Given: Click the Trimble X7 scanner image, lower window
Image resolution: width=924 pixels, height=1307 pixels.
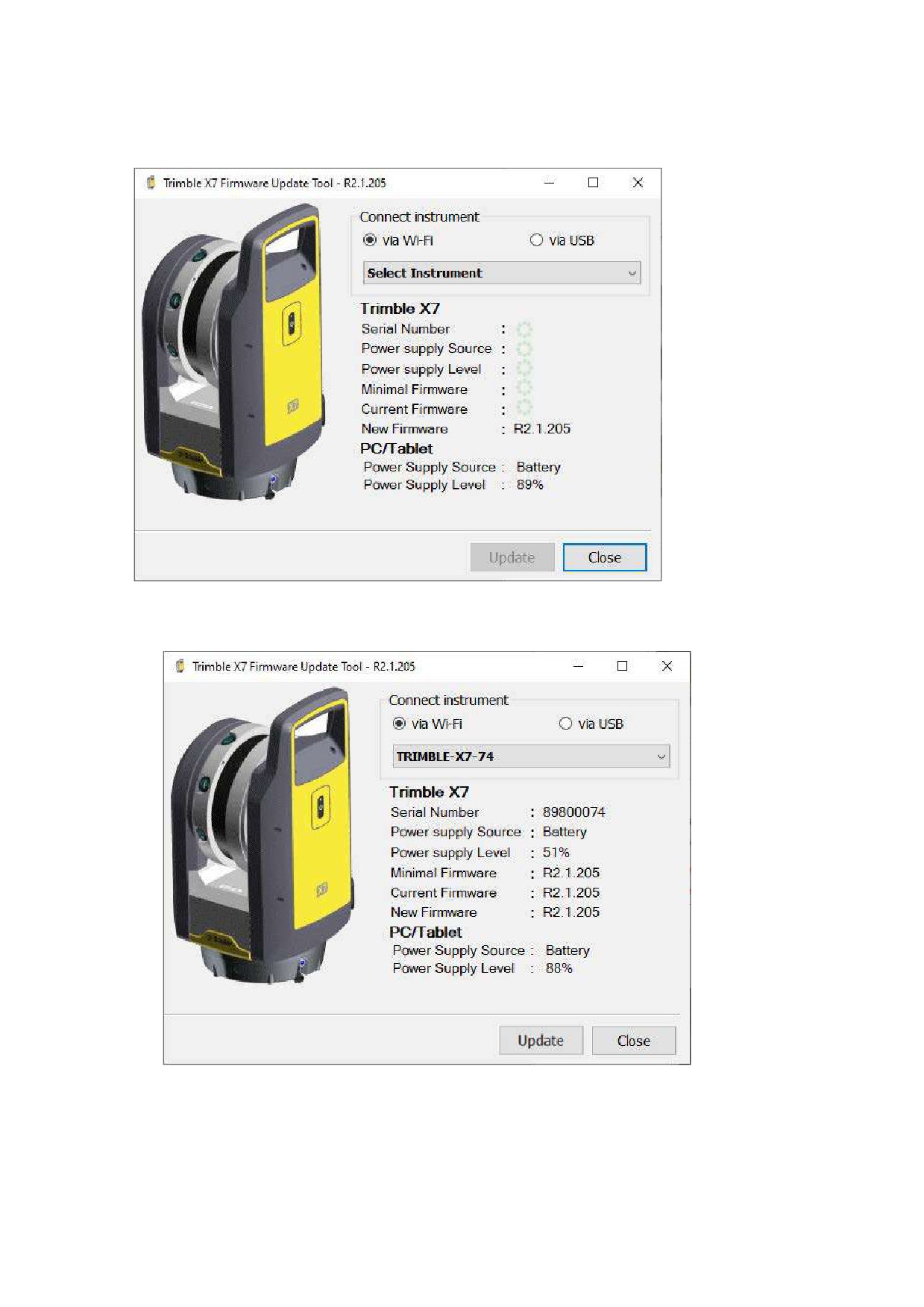Looking at the screenshot, I should pyautogui.click(x=263, y=836).
